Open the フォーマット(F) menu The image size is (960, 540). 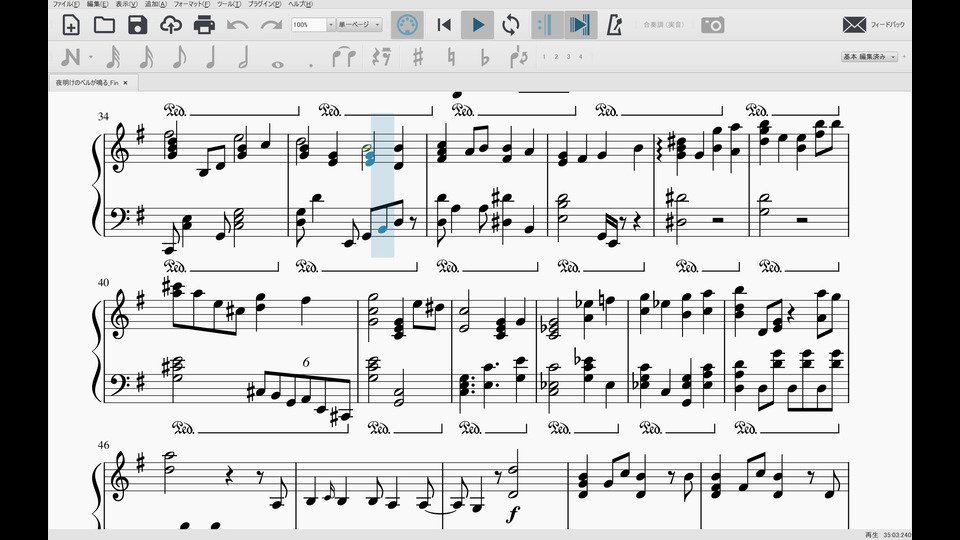point(192,4)
